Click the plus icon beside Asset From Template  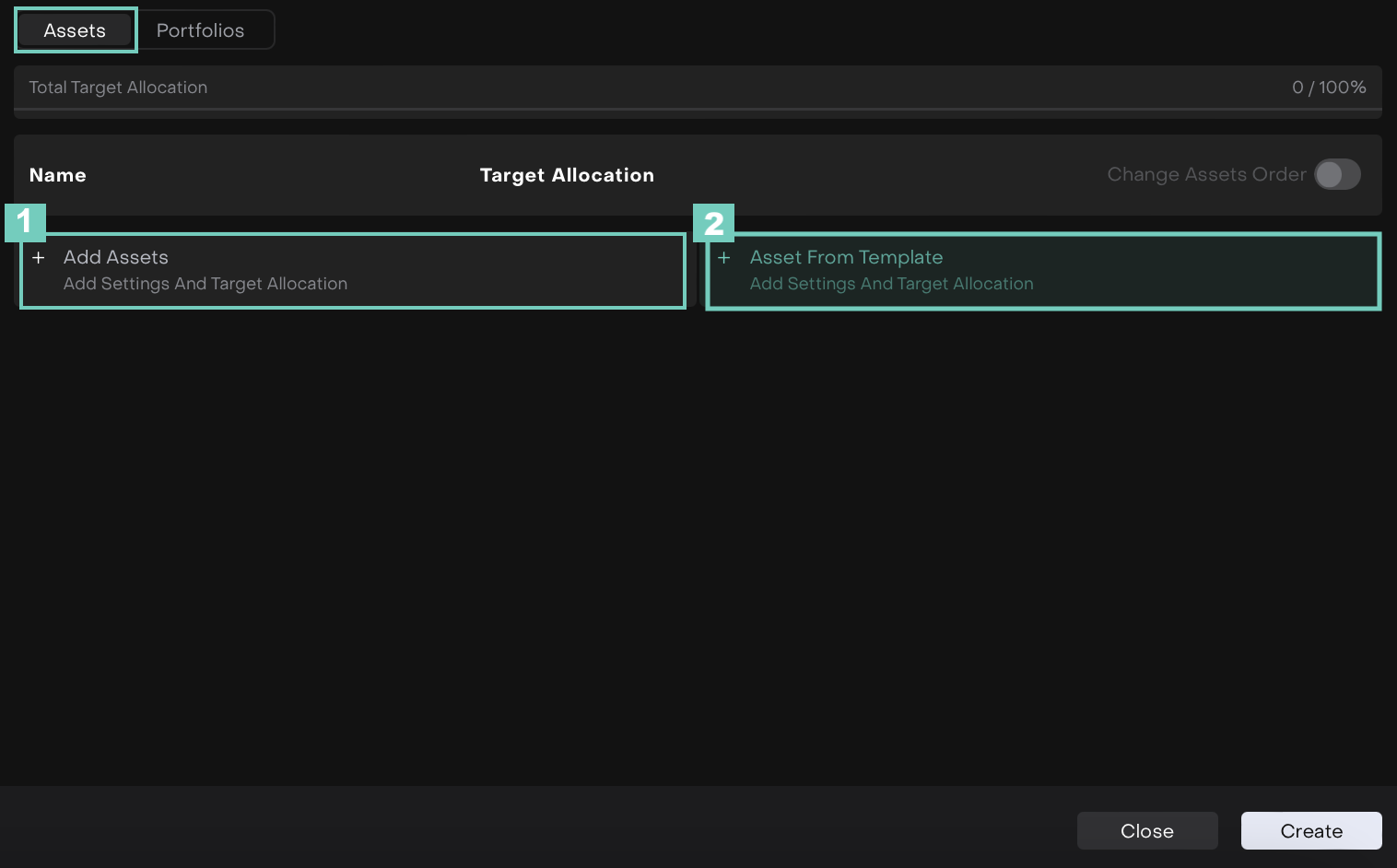click(724, 258)
